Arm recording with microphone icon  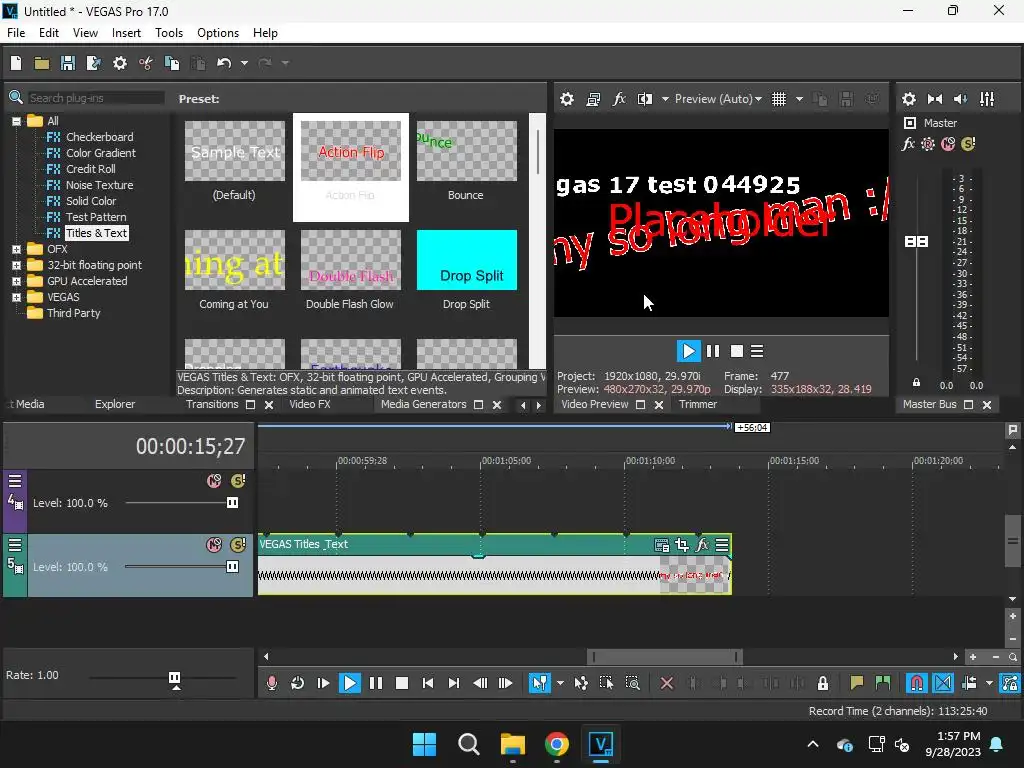point(272,683)
